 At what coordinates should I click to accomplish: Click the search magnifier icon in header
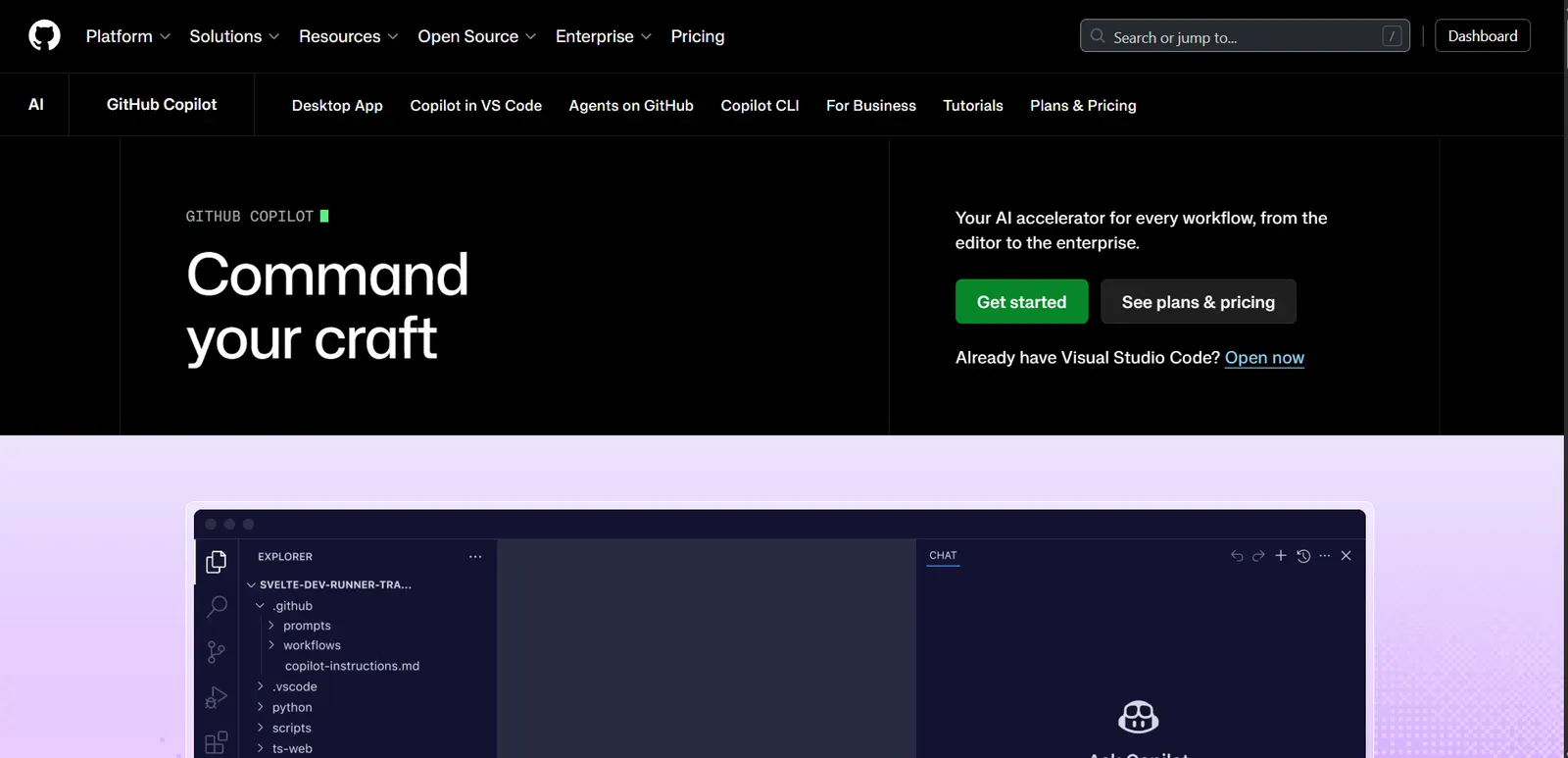click(1098, 36)
